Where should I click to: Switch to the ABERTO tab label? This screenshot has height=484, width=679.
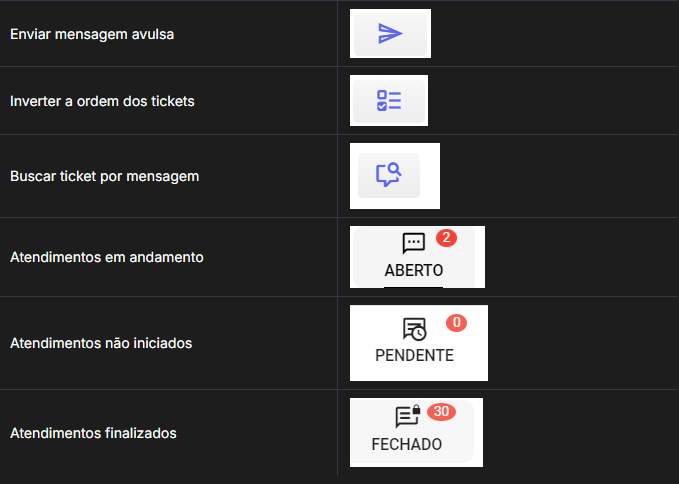point(413,270)
